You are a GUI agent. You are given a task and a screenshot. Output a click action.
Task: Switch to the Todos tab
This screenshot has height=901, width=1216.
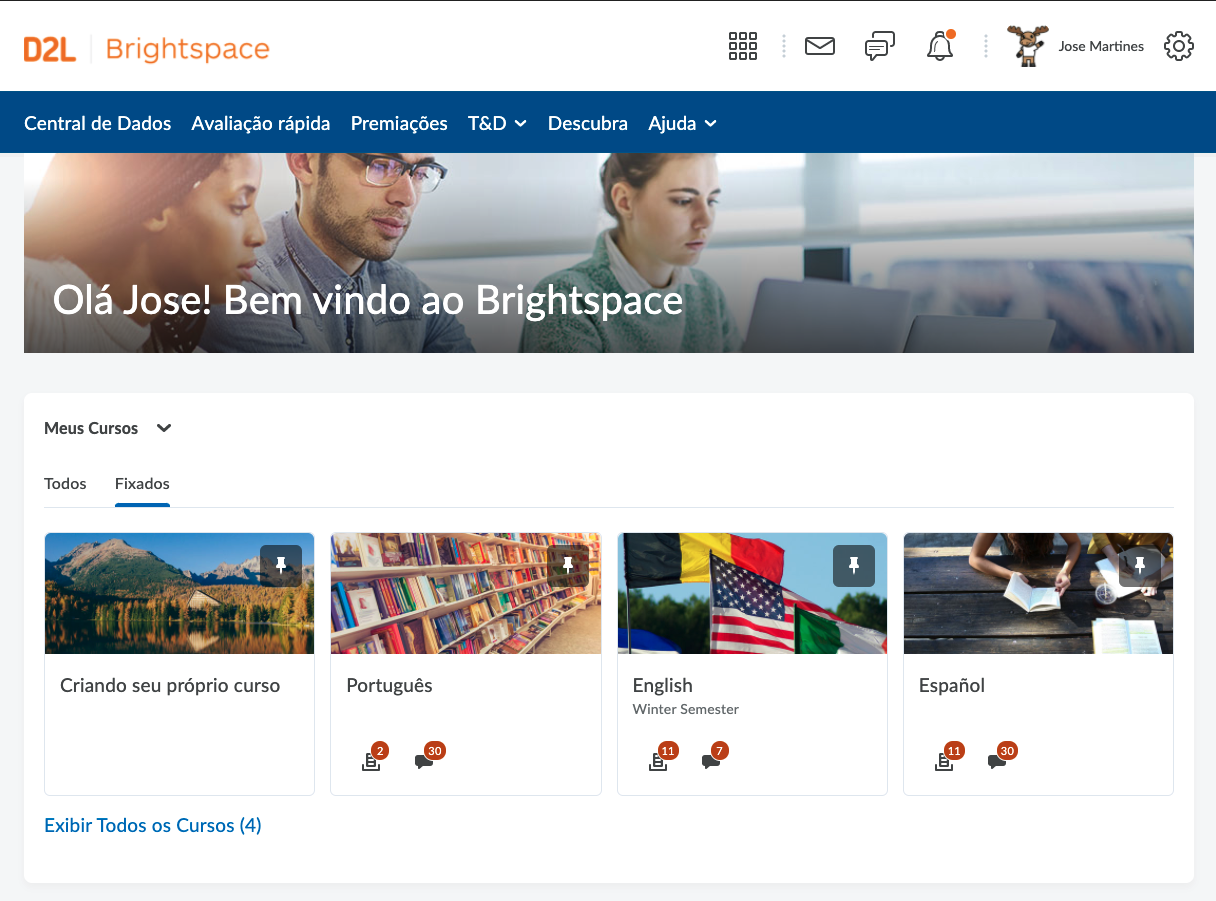[x=65, y=483]
